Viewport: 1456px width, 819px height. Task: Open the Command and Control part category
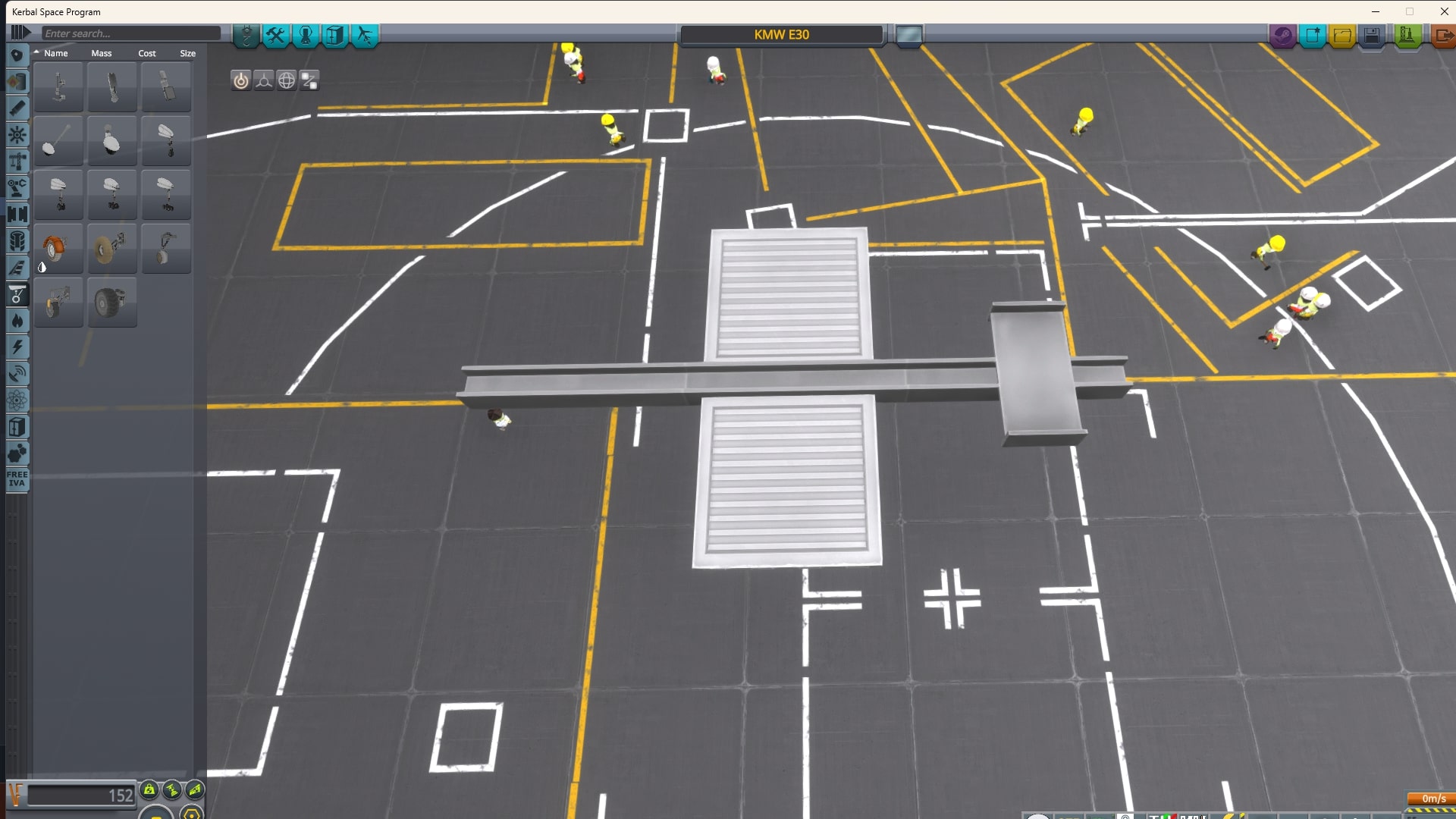tap(17, 135)
